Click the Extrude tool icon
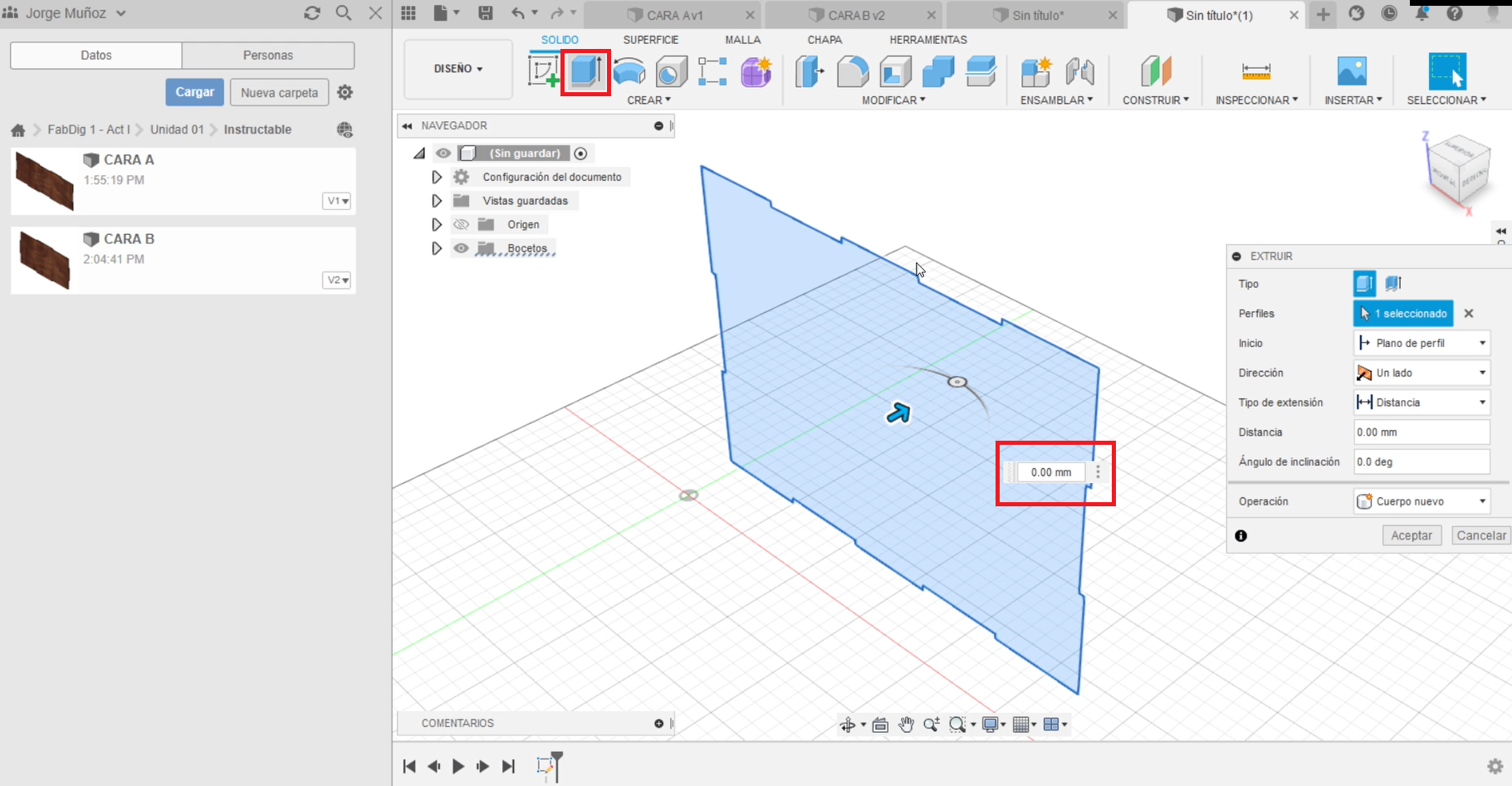 click(586, 71)
